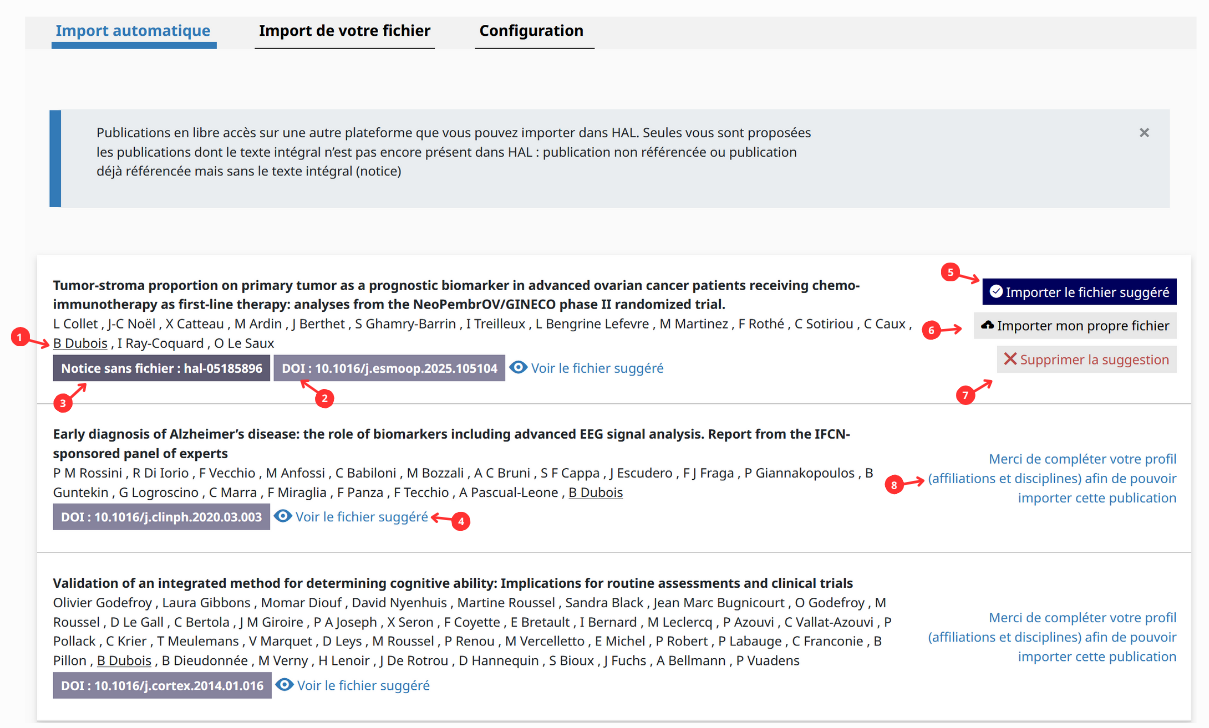This screenshot has height=728, width=1209.
Task: Open Voir le fichier suggéré for Alzheimer's paper
Action: 361,517
